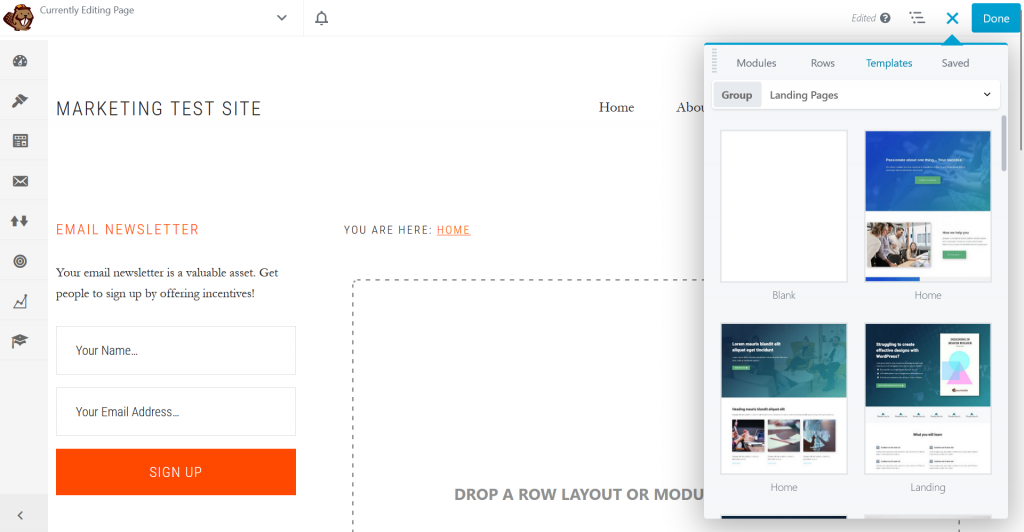Select the Templates tab
Viewport: 1024px width, 532px height.
(889, 63)
